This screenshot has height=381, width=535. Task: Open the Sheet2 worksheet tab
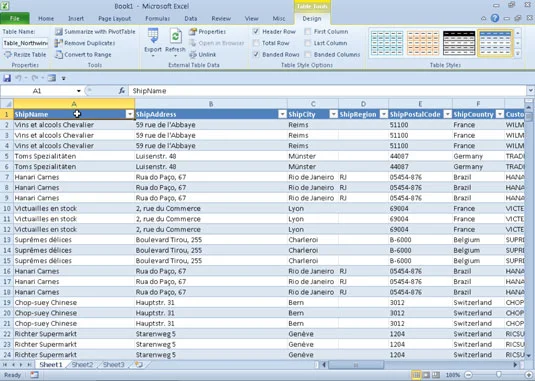pyautogui.click(x=82, y=365)
